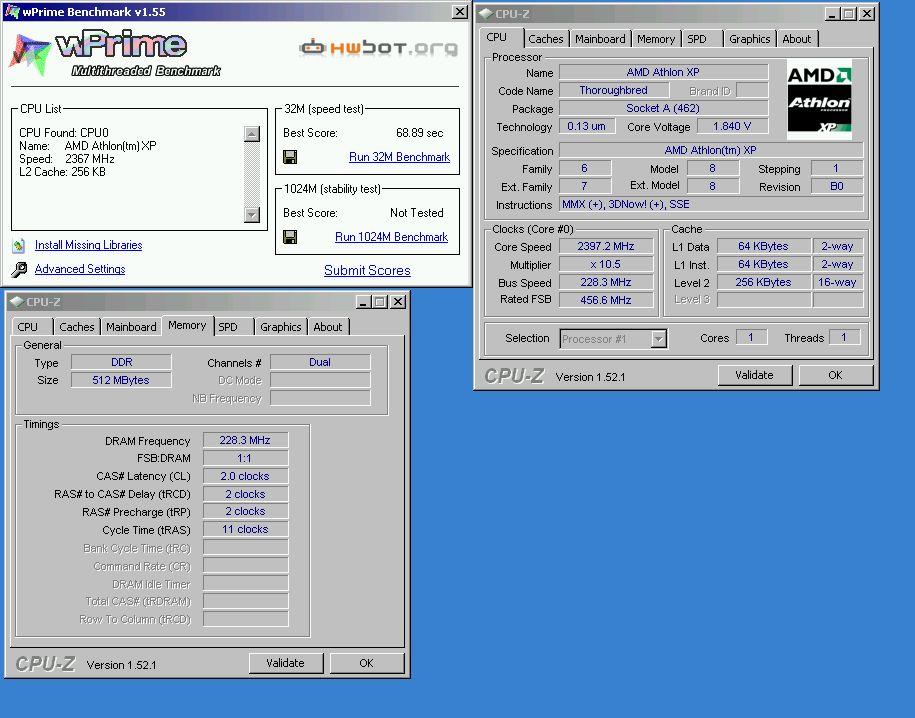Click the Threads count field
This screenshot has height=718, width=915.
click(x=843, y=337)
